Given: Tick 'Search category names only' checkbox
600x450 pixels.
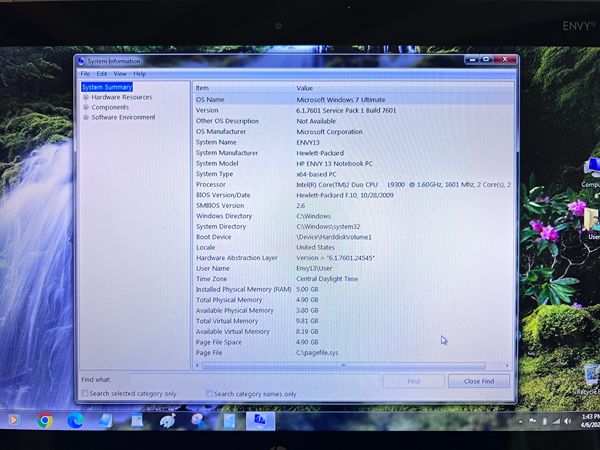Looking at the screenshot, I should [x=209, y=393].
